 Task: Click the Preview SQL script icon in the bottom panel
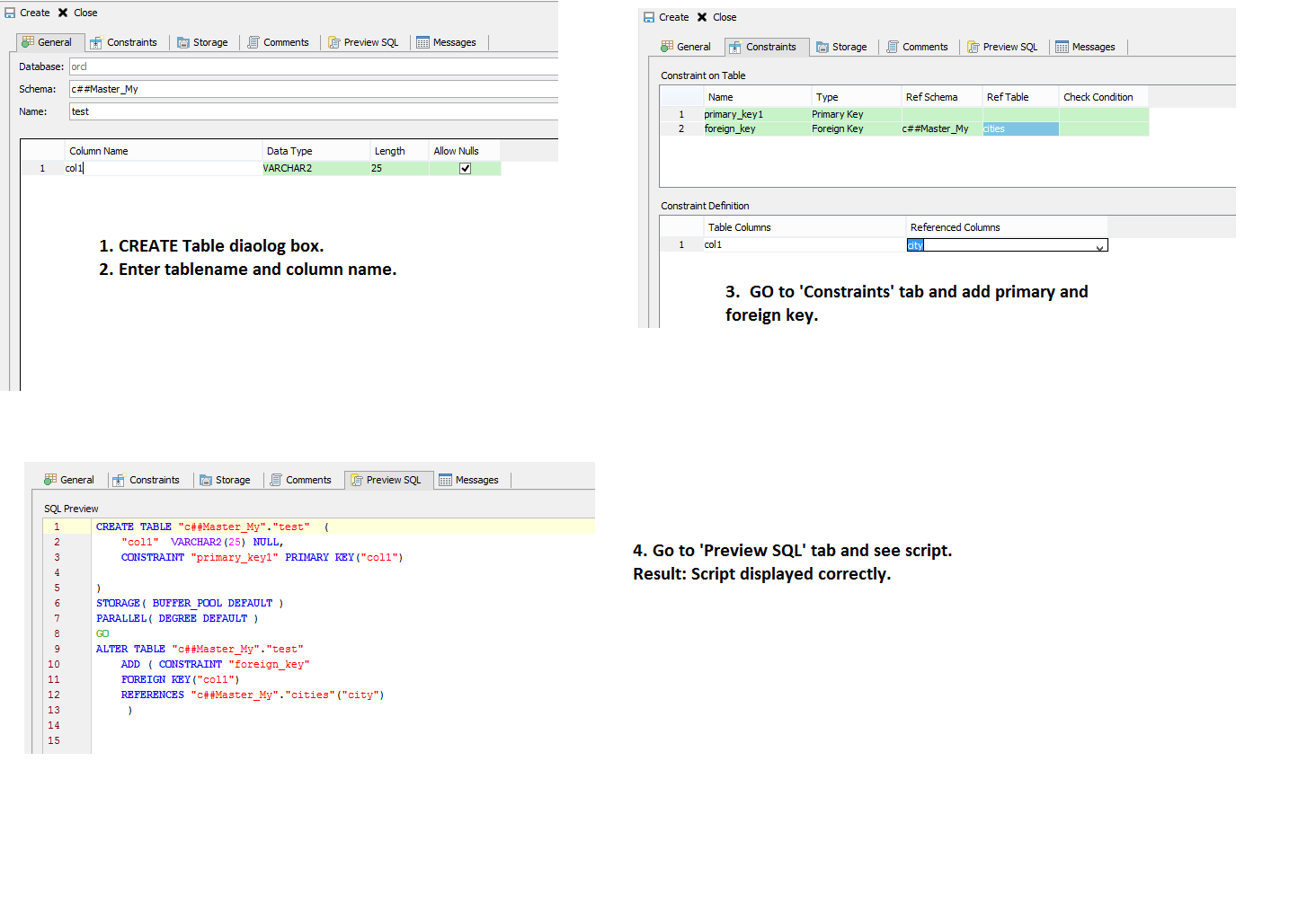[x=354, y=479]
